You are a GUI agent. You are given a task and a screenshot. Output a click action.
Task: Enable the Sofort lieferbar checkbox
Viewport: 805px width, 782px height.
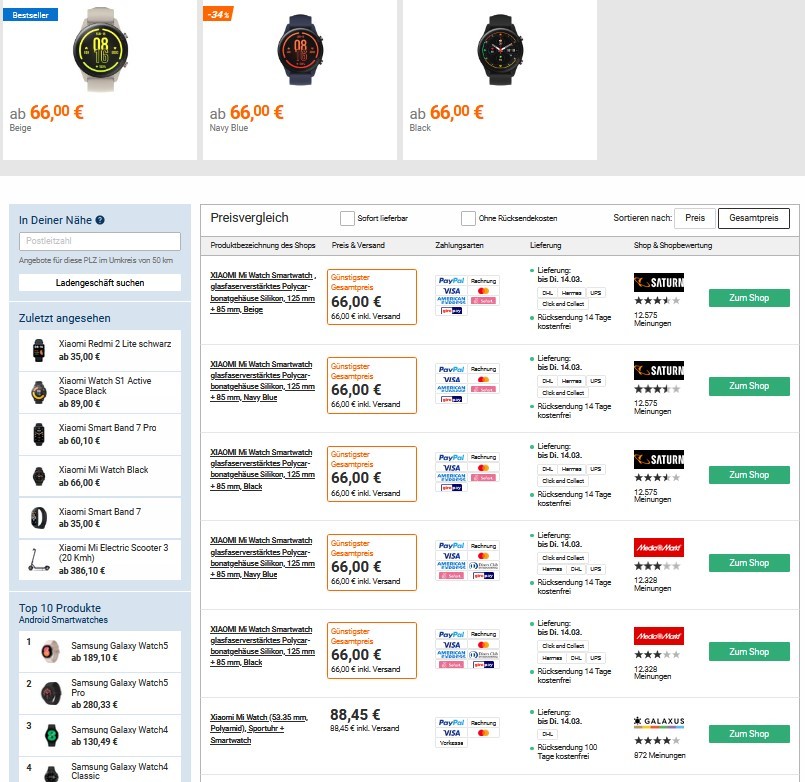347,218
